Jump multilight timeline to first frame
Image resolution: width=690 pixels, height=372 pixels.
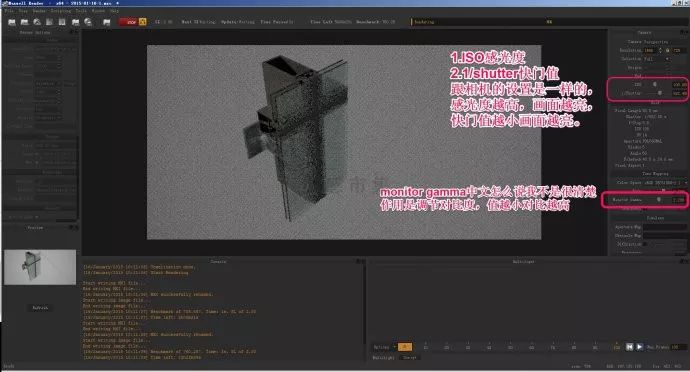(629, 347)
